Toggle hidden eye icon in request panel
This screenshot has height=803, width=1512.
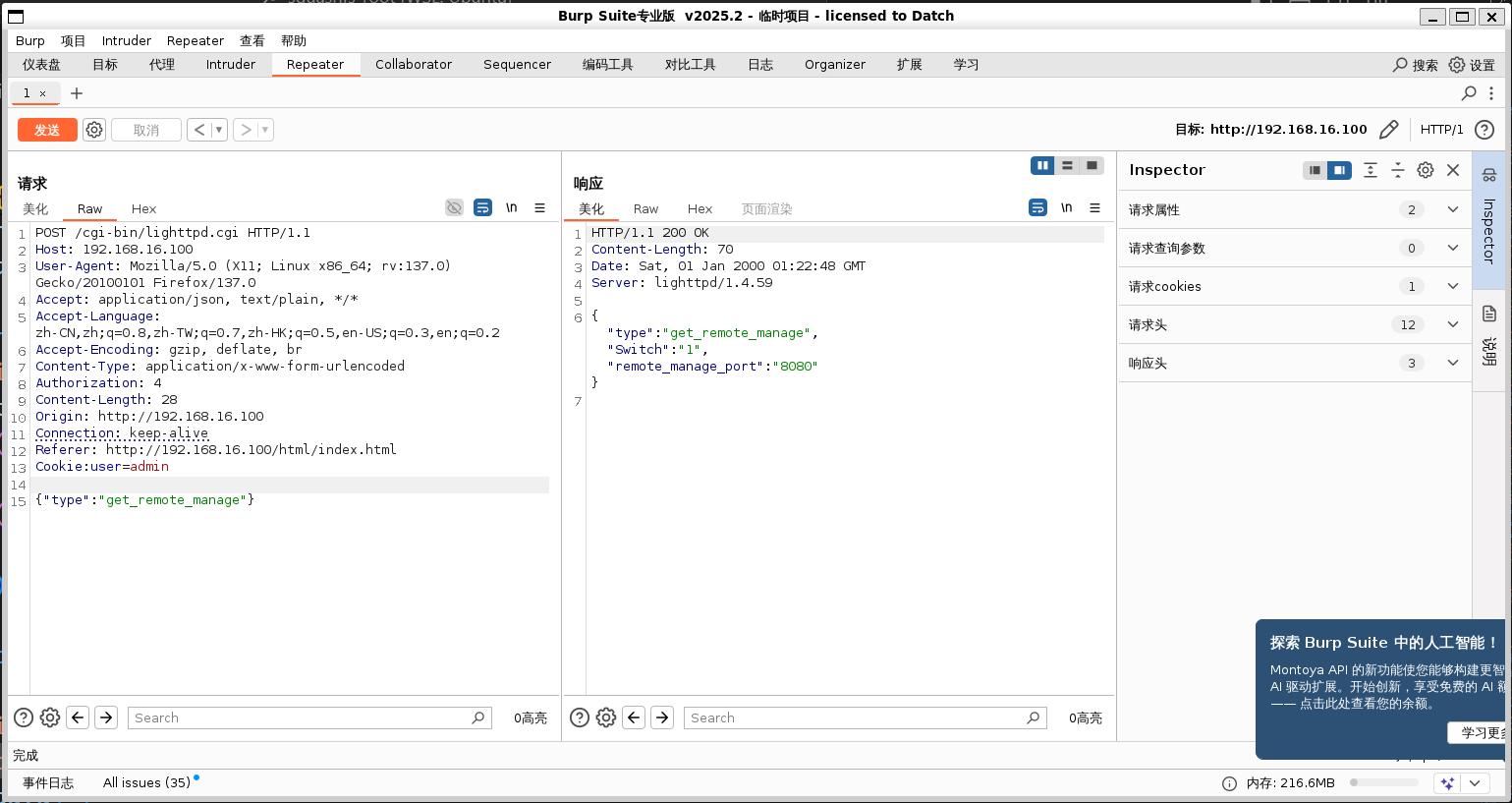(454, 207)
